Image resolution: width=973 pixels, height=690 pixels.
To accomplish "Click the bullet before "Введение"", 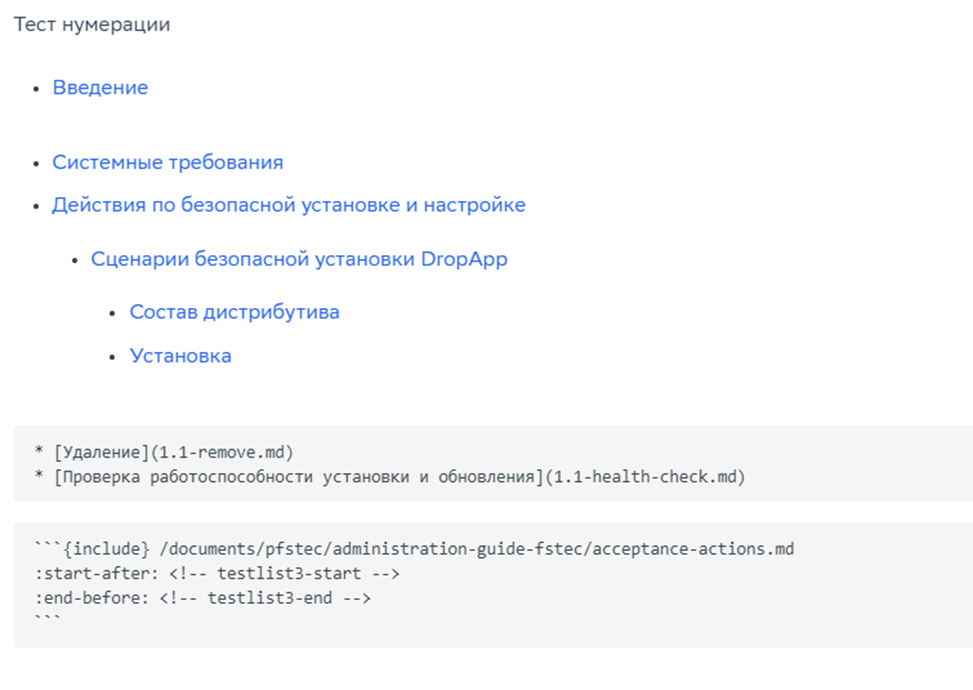I will 37,89.
